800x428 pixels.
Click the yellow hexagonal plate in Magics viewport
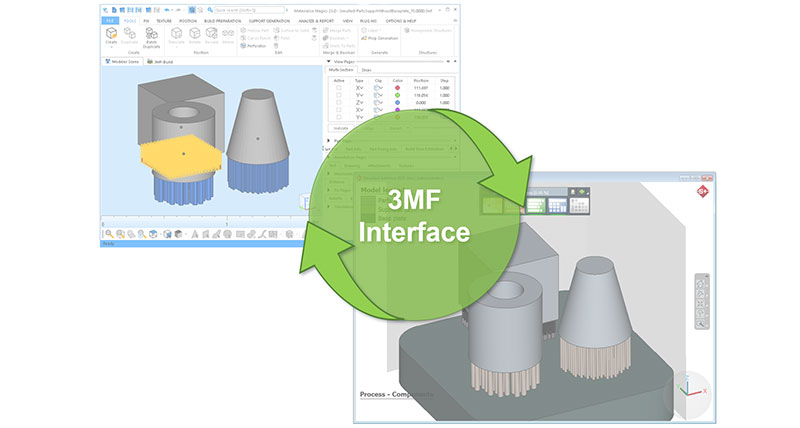pyautogui.click(x=182, y=157)
